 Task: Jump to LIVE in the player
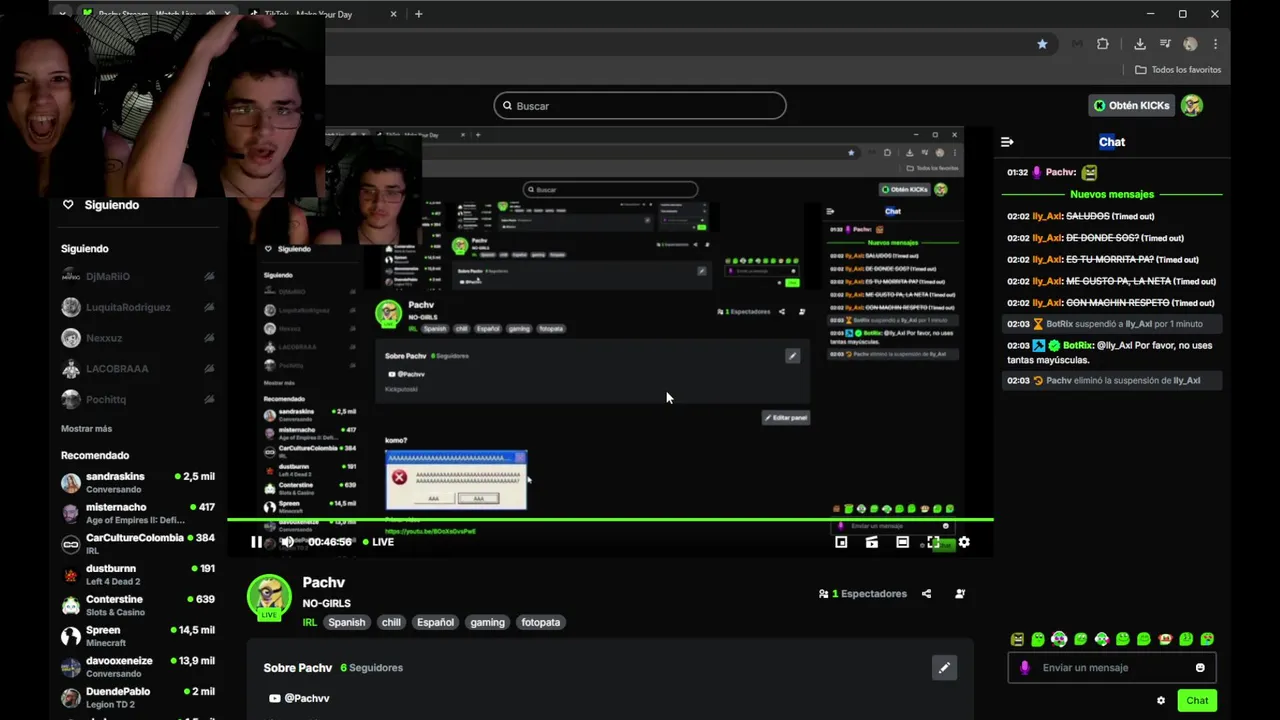point(378,542)
